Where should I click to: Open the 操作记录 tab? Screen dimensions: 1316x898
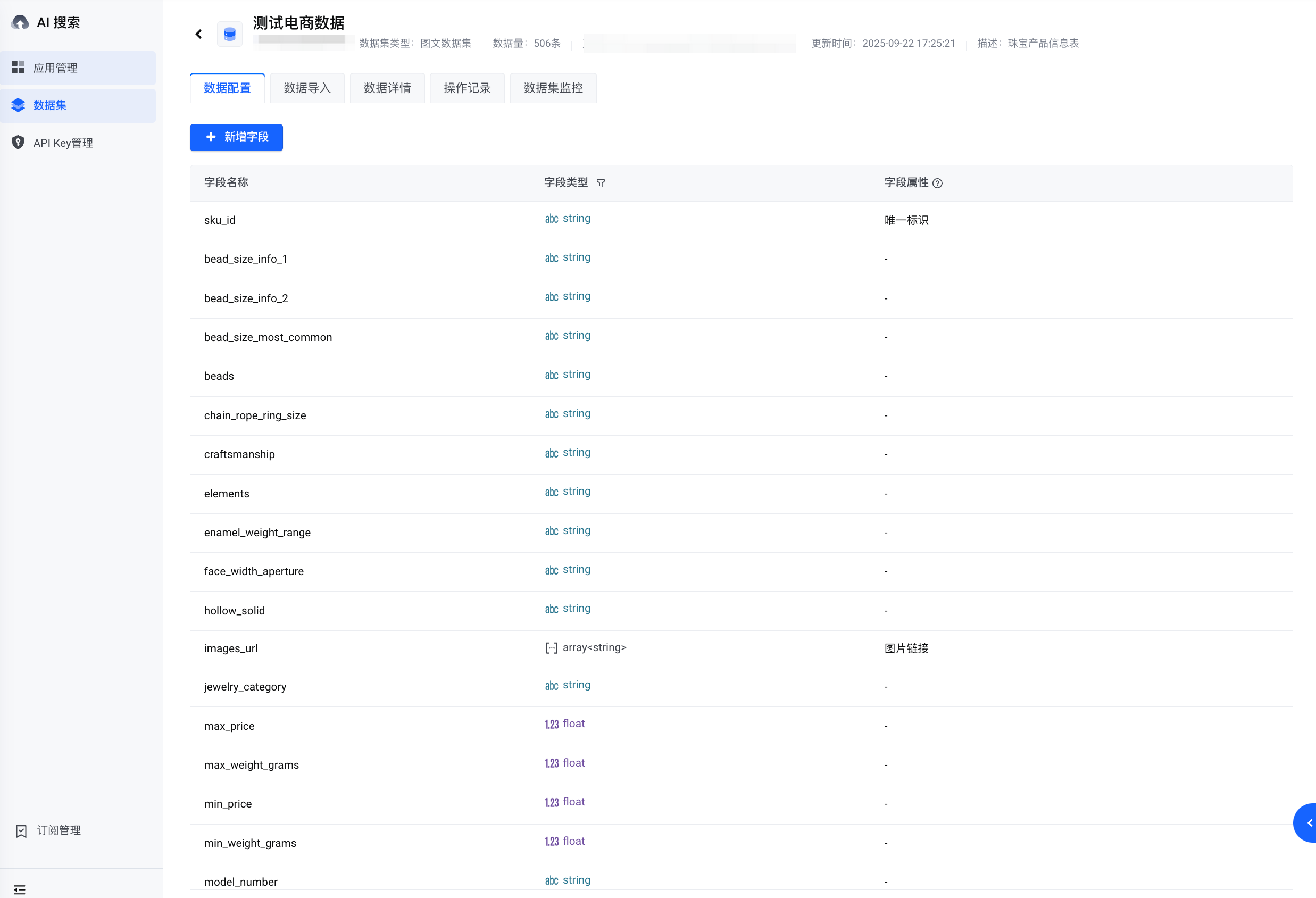(467, 88)
